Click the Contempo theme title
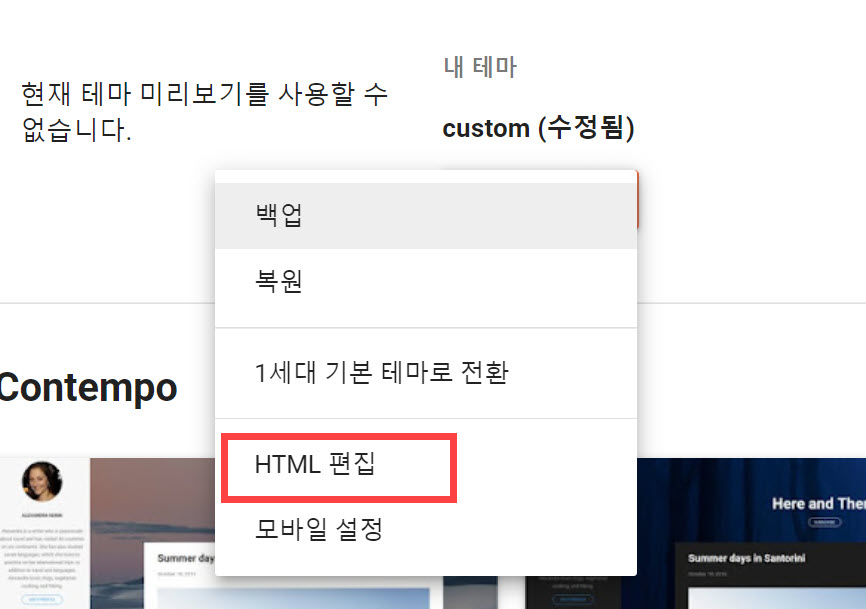The image size is (866, 609). [x=88, y=387]
